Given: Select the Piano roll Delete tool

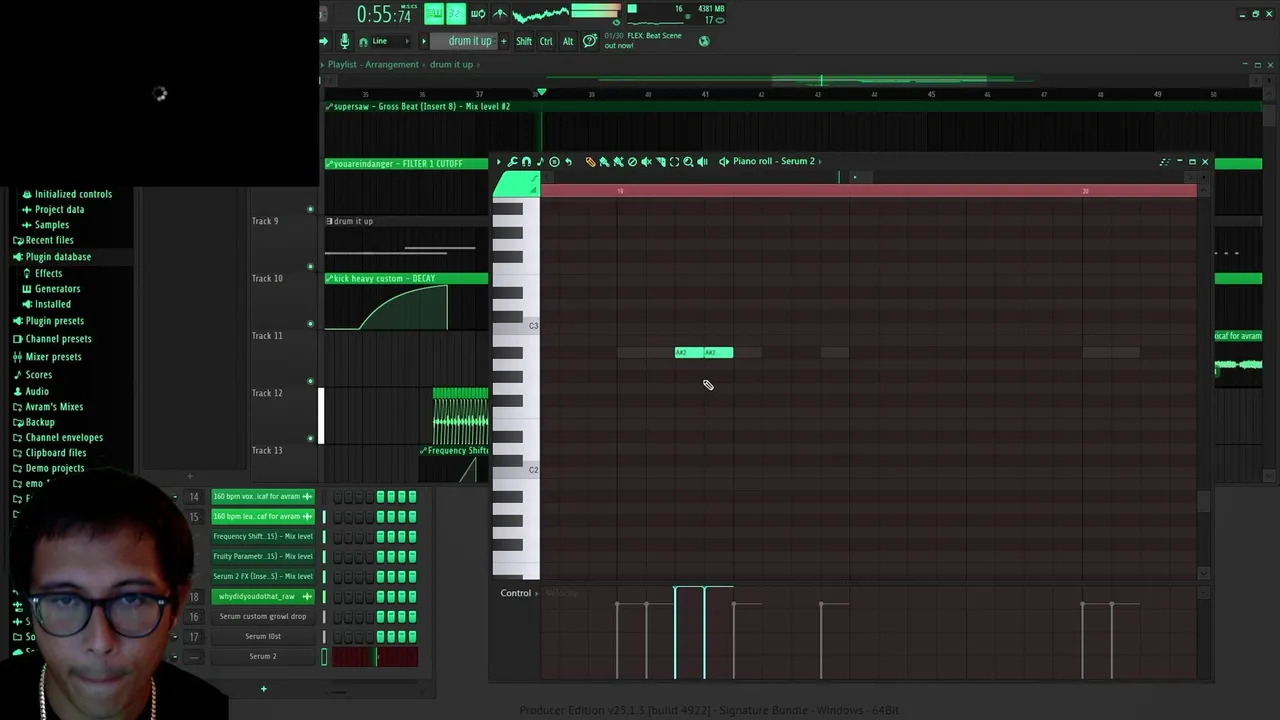Looking at the screenshot, I should click(x=632, y=161).
